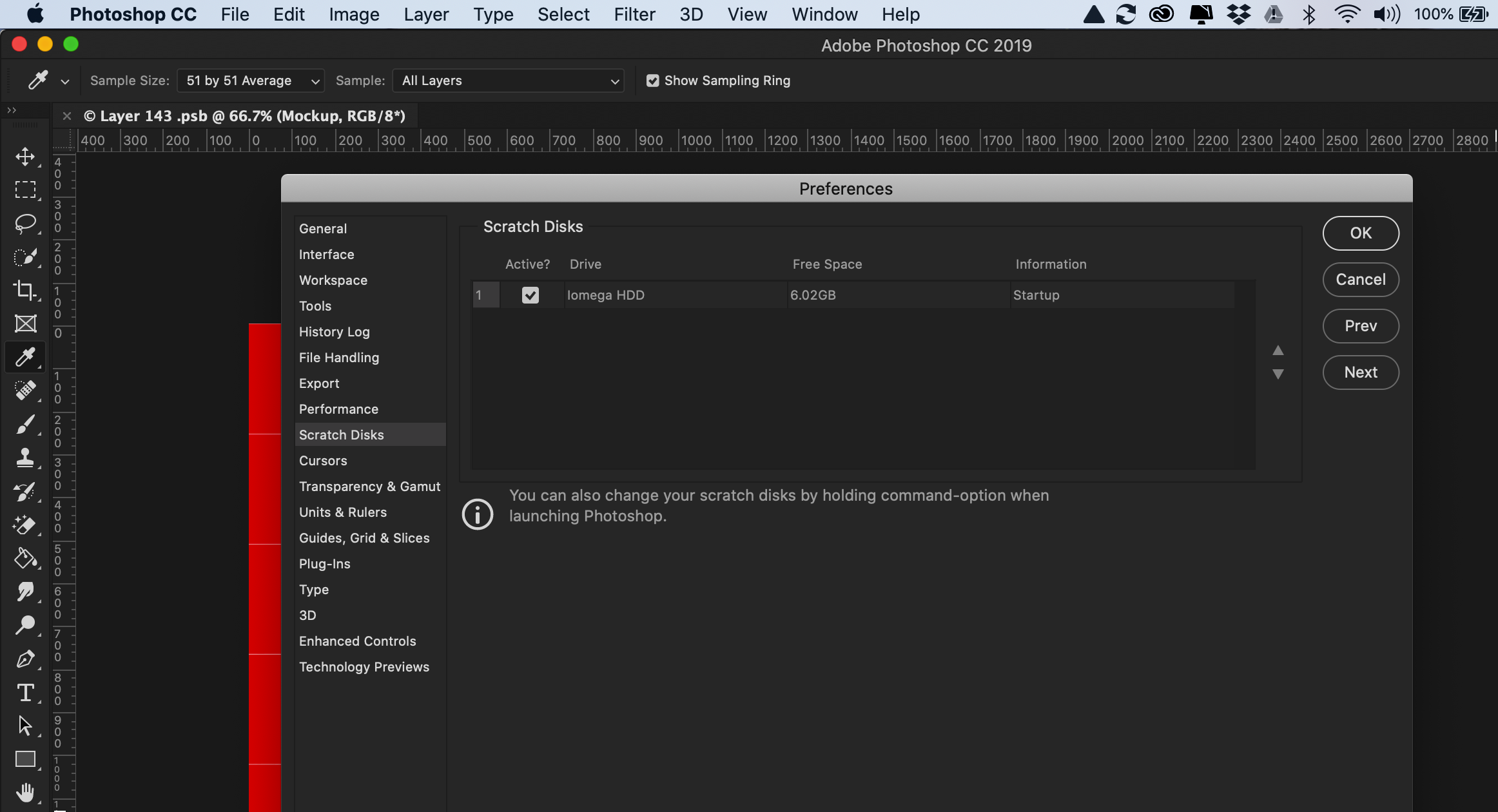Open the Sample Size dropdown

pos(251,81)
